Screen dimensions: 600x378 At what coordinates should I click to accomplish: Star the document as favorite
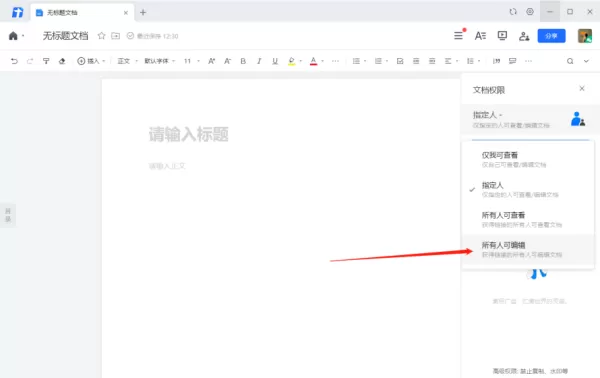[101, 36]
